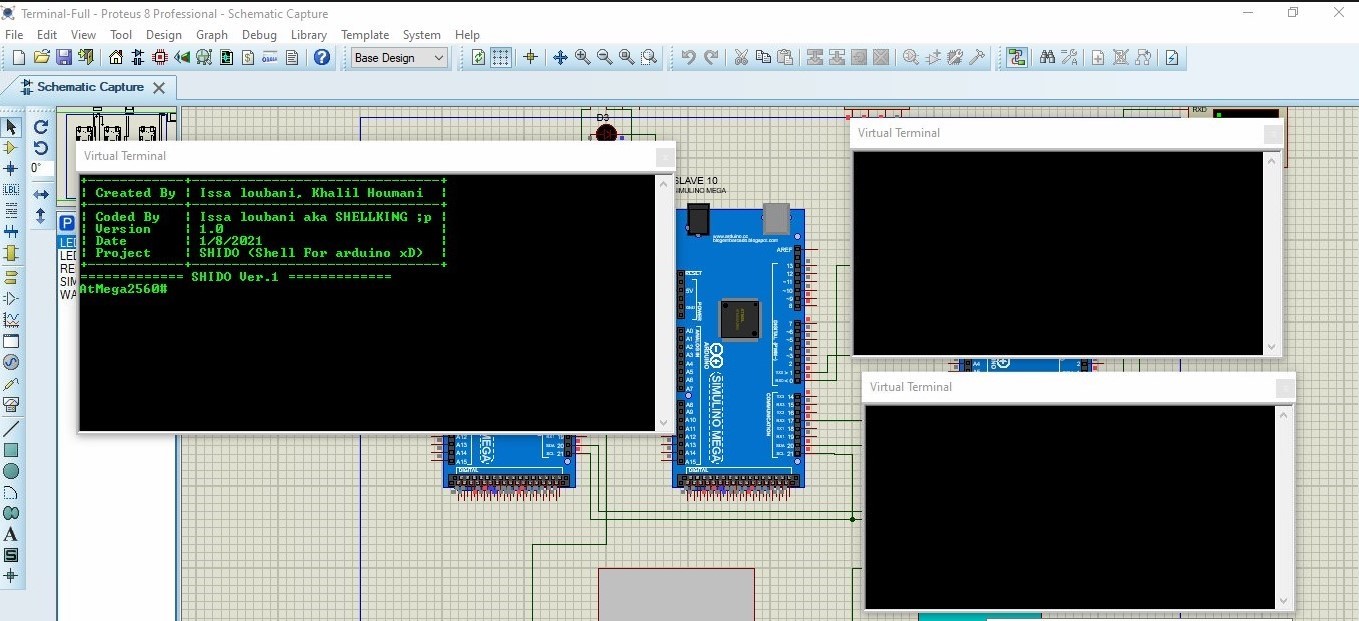
Task: Close the SHIDO Virtual Terminal window
Action: [x=665, y=157]
